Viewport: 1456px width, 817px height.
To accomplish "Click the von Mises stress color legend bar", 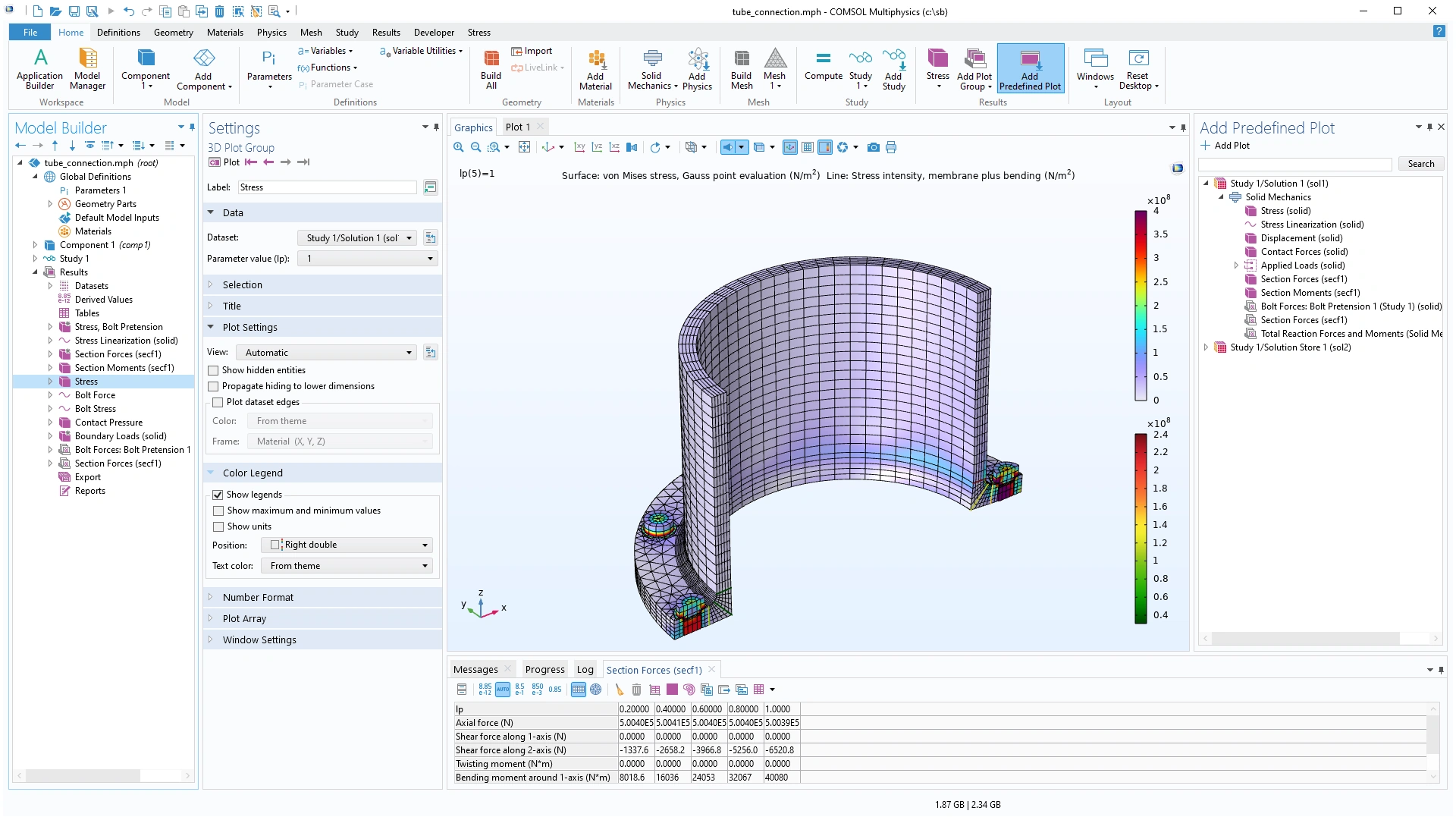I will point(1141,305).
